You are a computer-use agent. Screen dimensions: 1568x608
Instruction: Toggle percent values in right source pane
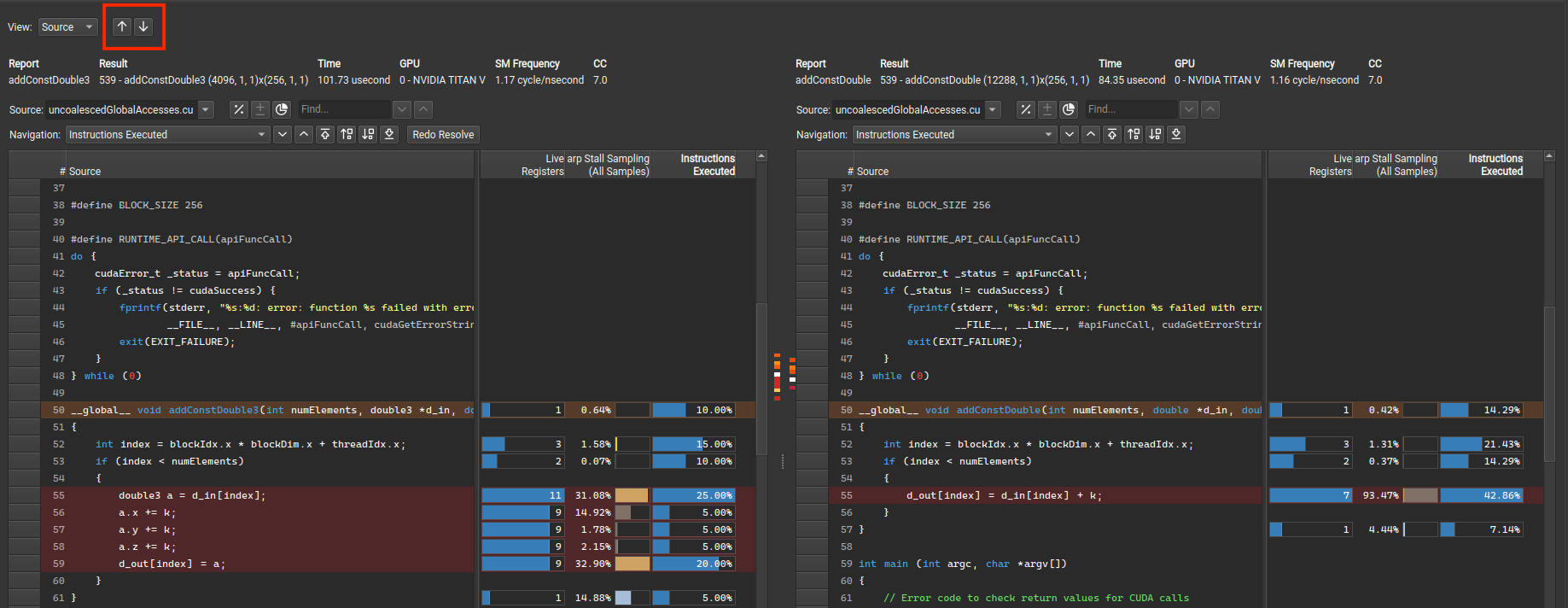click(x=1026, y=109)
